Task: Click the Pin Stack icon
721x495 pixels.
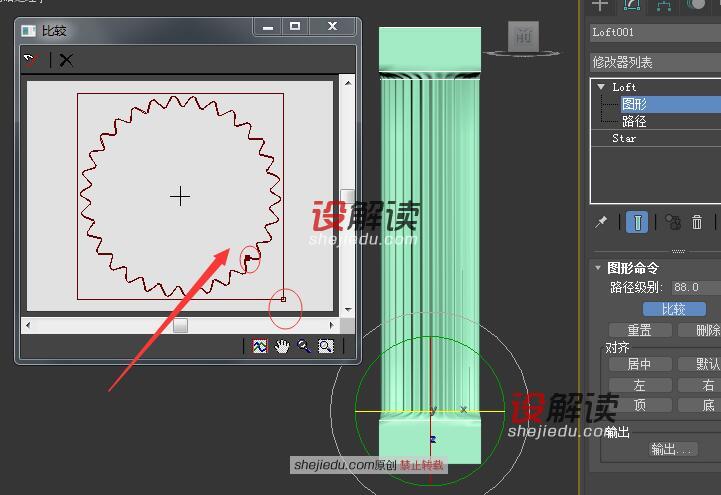Action: tap(601, 223)
